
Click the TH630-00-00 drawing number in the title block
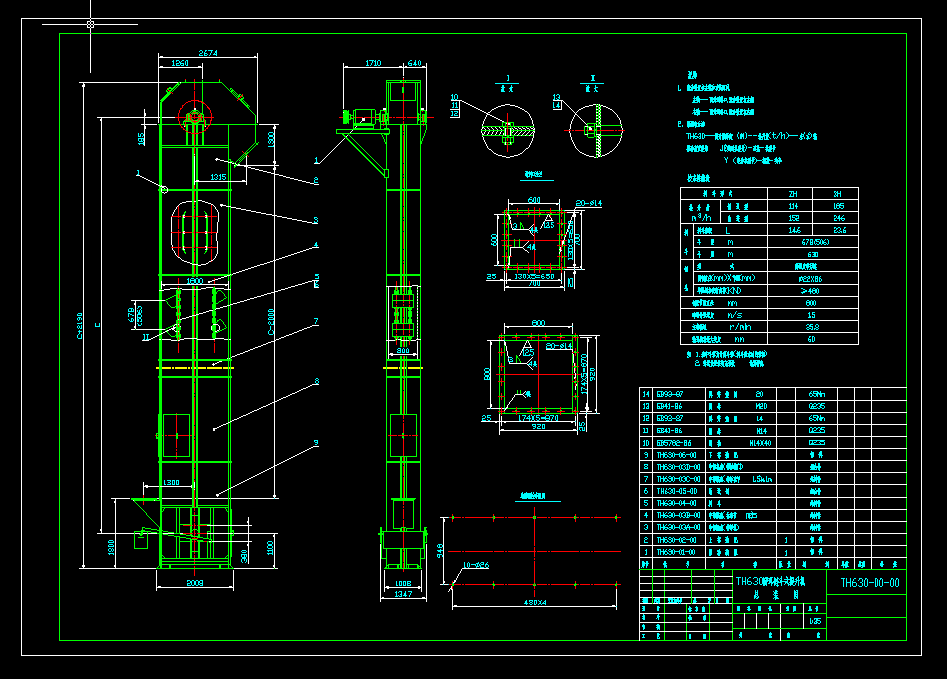(870, 582)
